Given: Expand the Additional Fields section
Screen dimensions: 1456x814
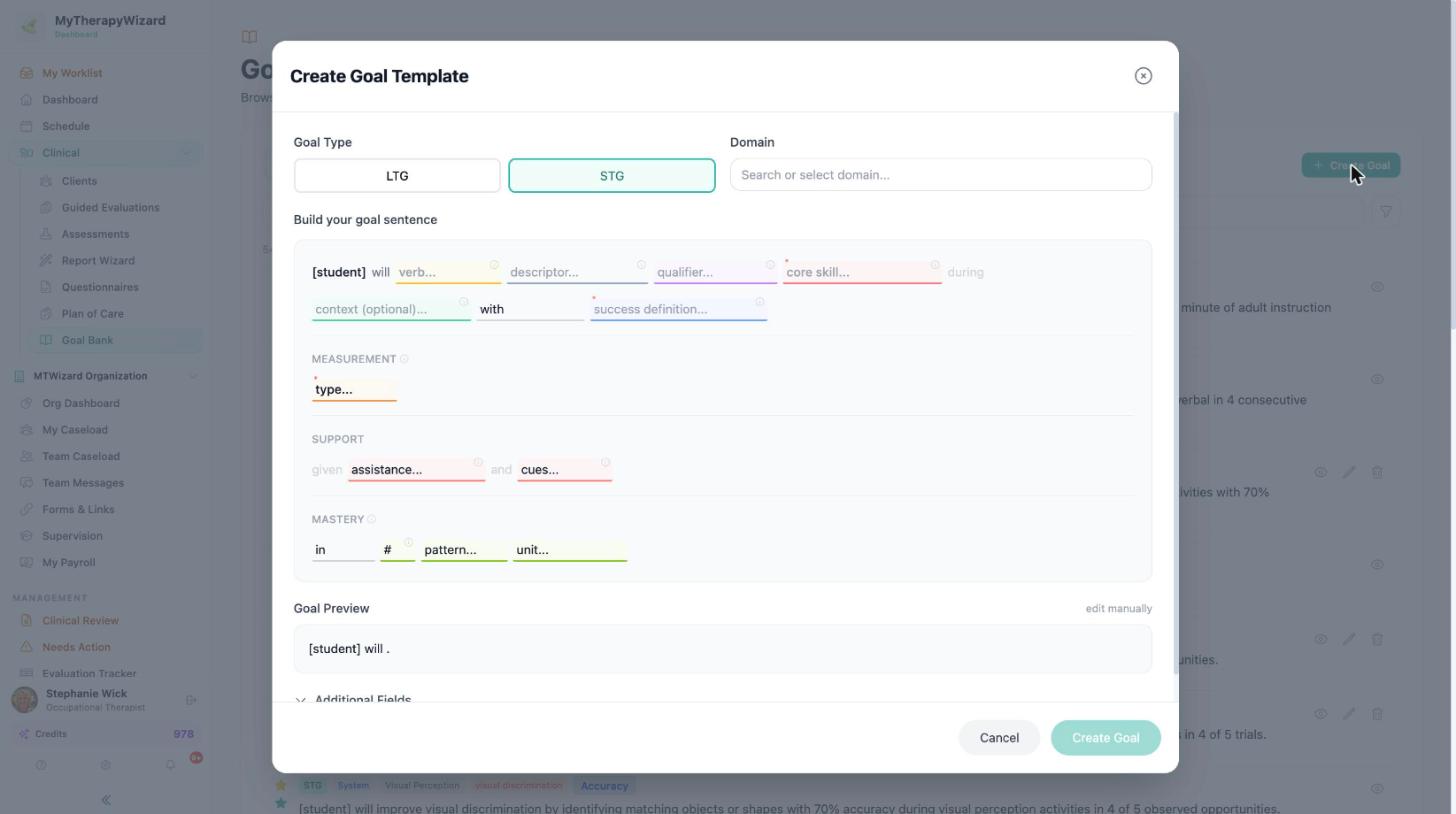Looking at the screenshot, I should pos(353,699).
